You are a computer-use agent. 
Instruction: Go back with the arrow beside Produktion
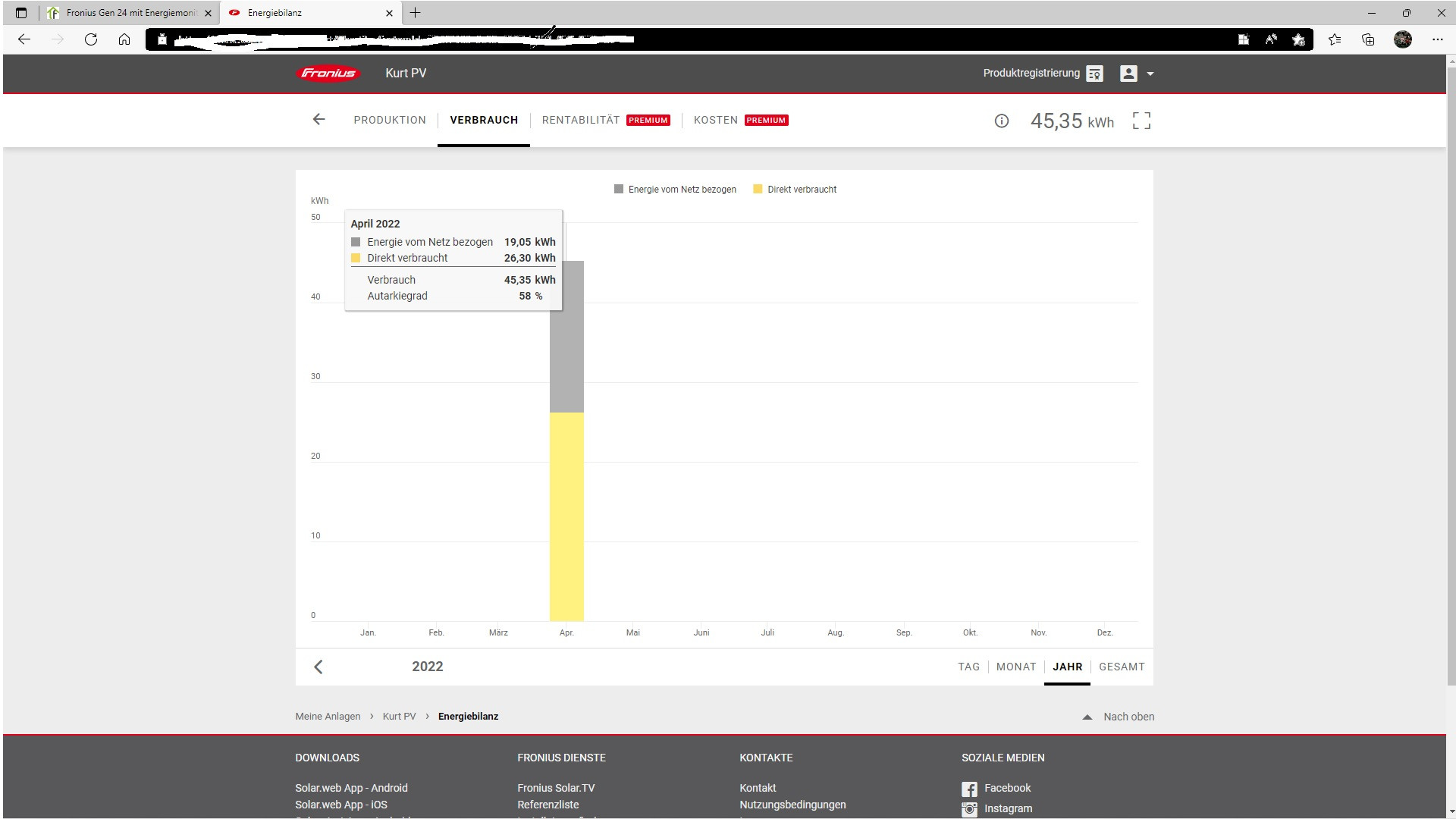tap(318, 120)
